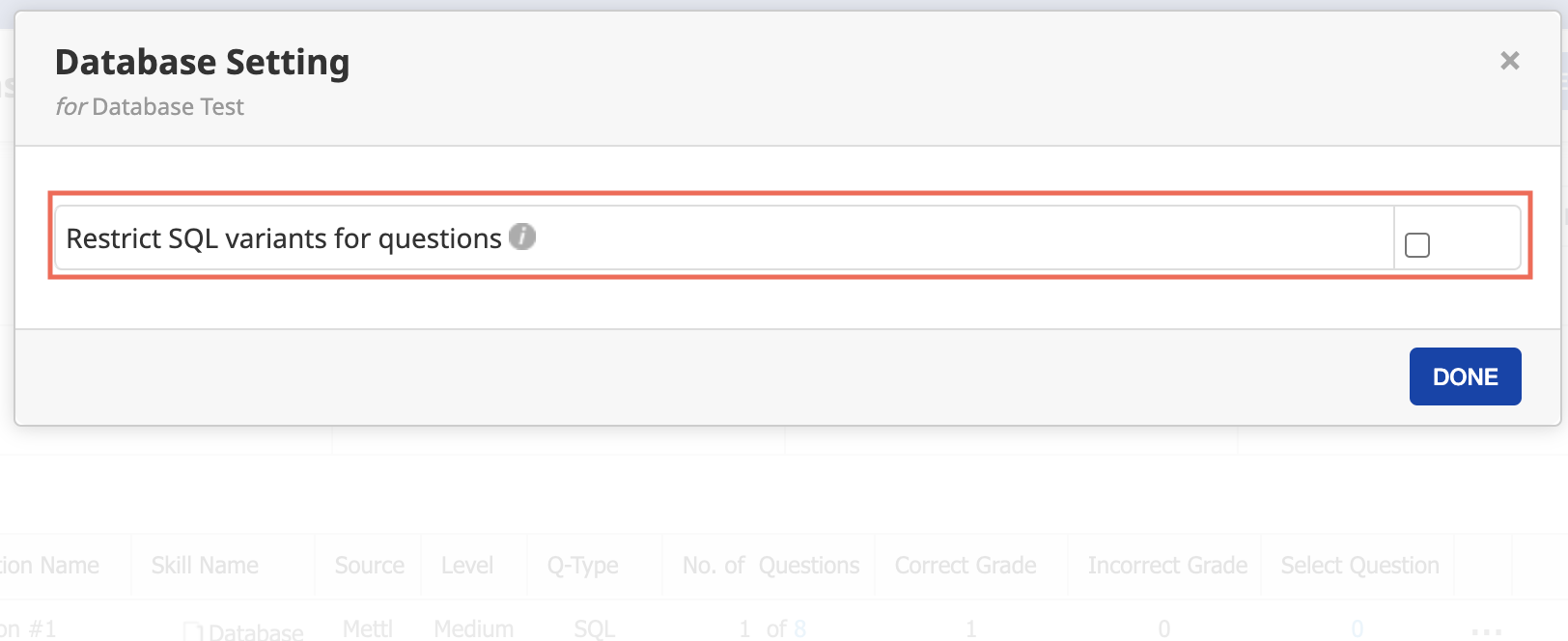
Task: Click the Source column header
Action: tap(369, 566)
